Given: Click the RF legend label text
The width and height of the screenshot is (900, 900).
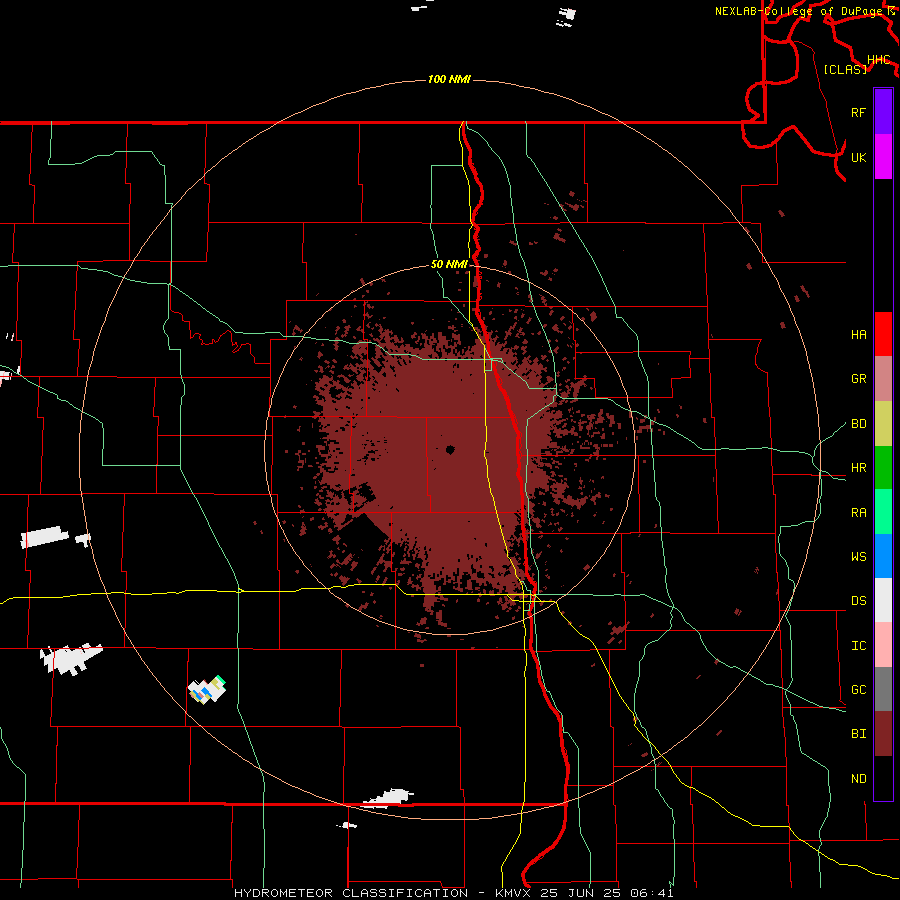Looking at the screenshot, I should [x=858, y=112].
